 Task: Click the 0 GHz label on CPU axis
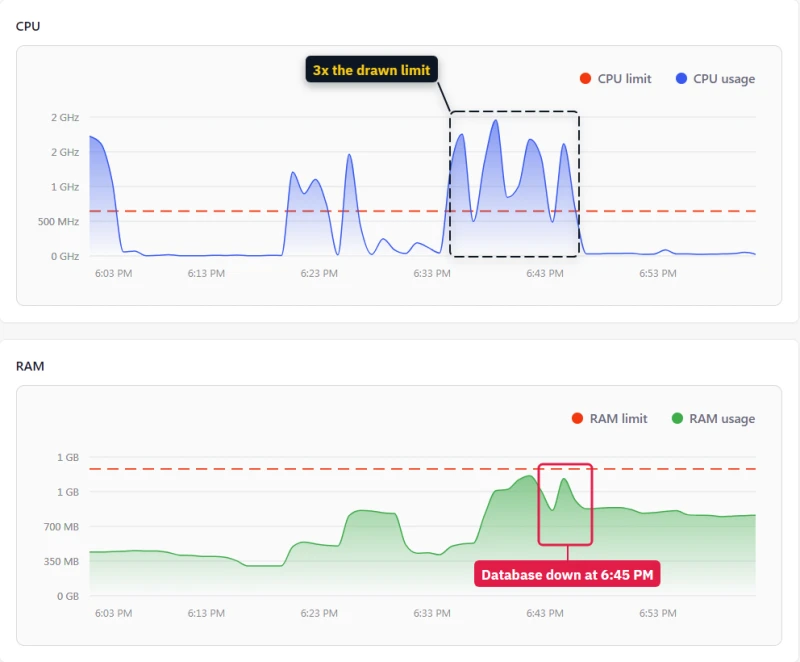[65, 257]
